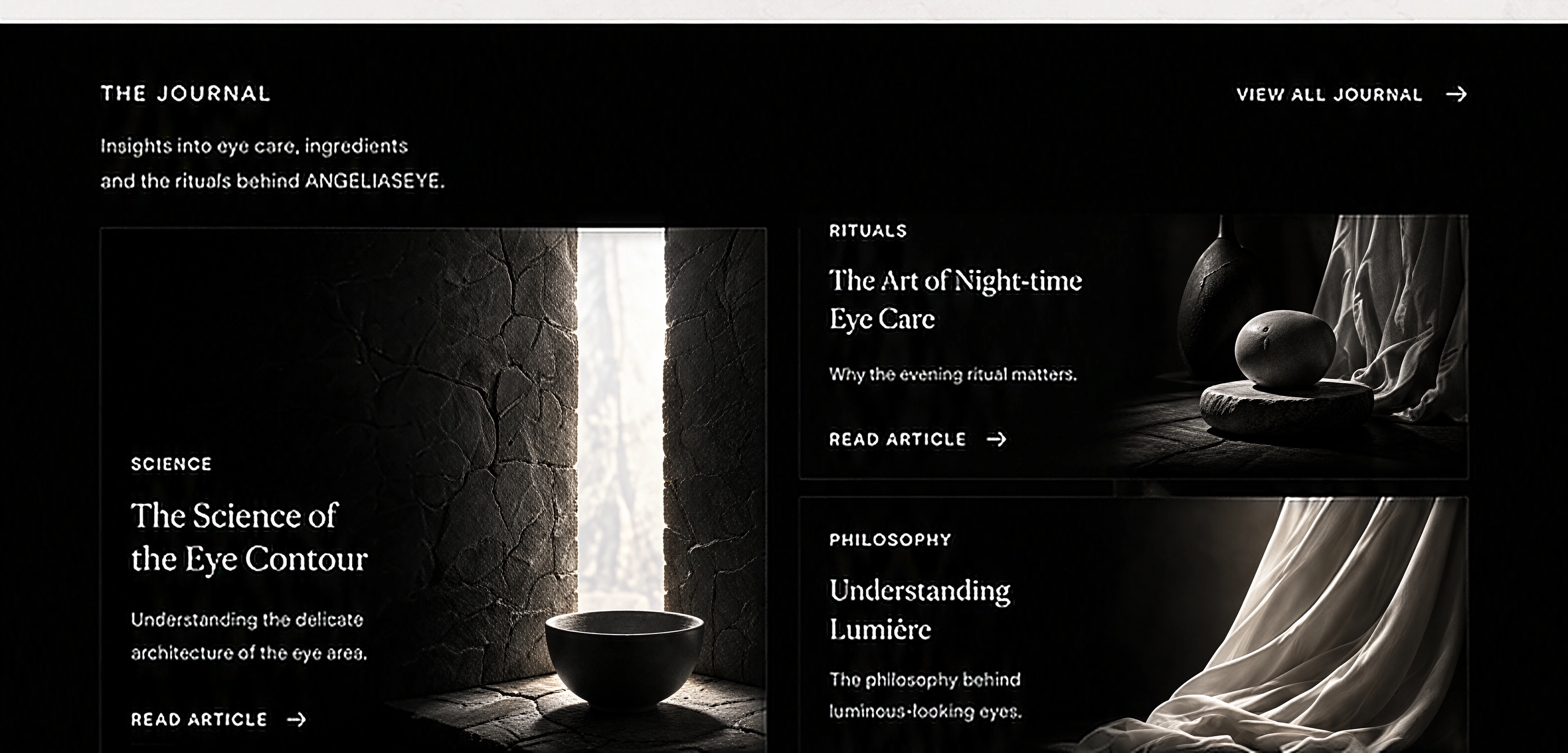Image resolution: width=1568 pixels, height=753 pixels.
Task: Select the RITUALS category label
Action: coord(868,231)
